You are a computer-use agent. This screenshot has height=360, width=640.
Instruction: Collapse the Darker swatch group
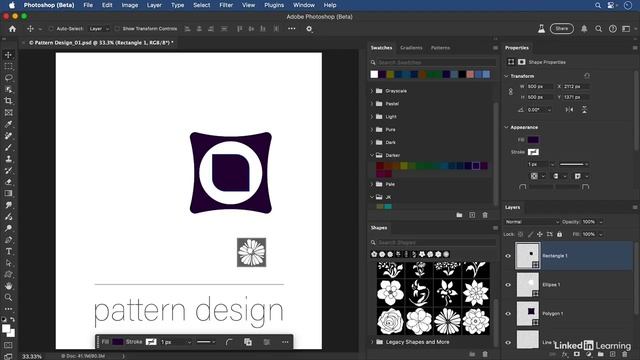pos(372,155)
